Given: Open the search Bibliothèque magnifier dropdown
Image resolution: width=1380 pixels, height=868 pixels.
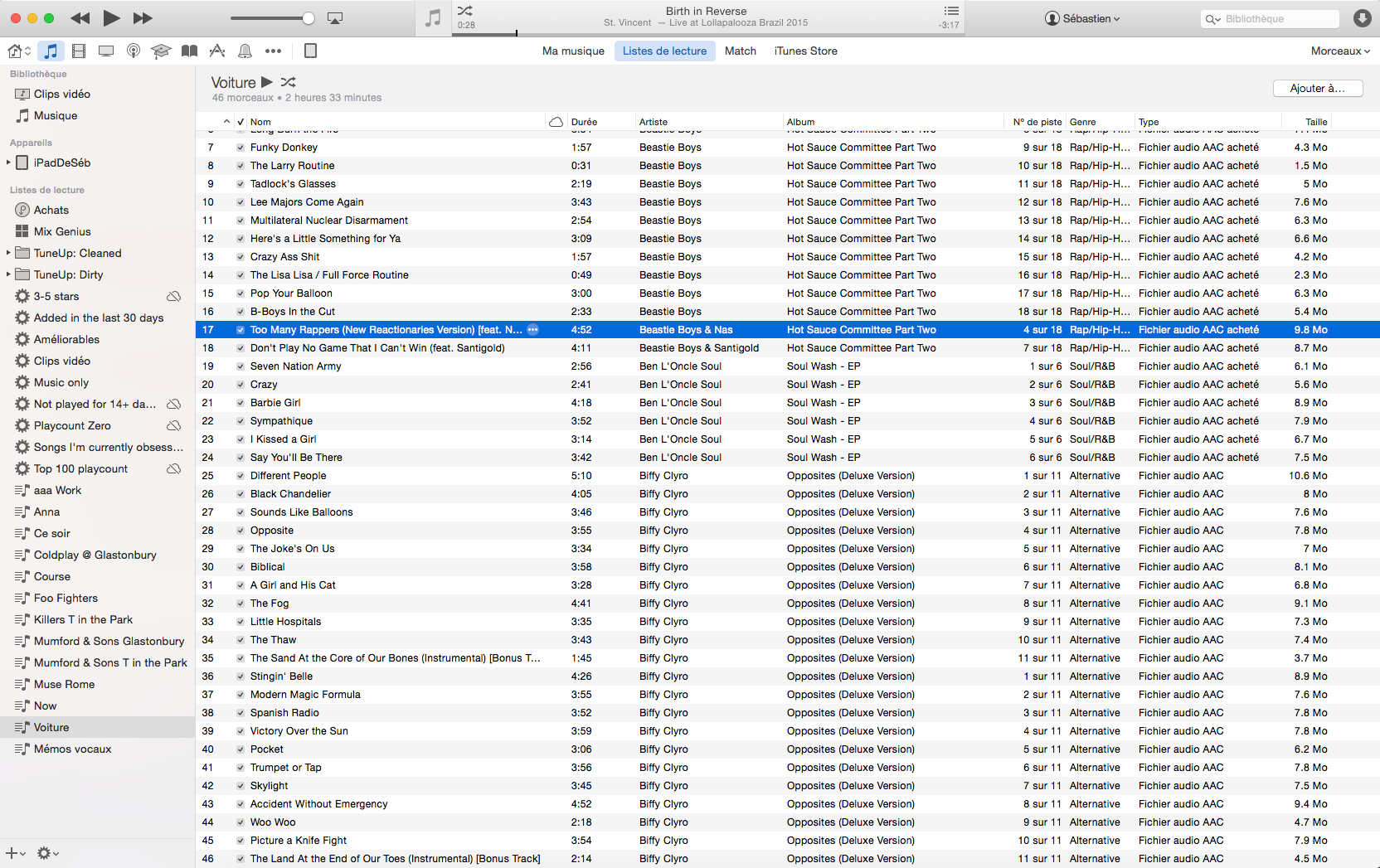Looking at the screenshot, I should [x=1213, y=19].
